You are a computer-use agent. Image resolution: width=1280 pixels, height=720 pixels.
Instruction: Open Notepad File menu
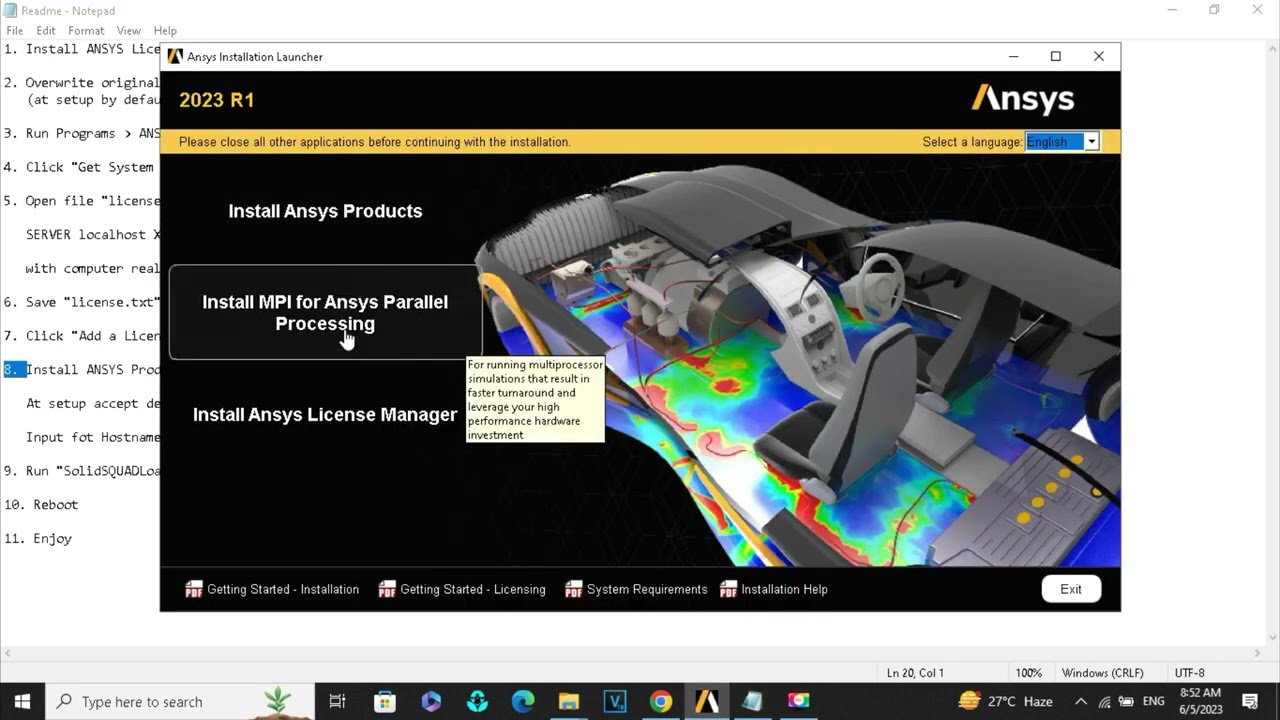click(15, 31)
